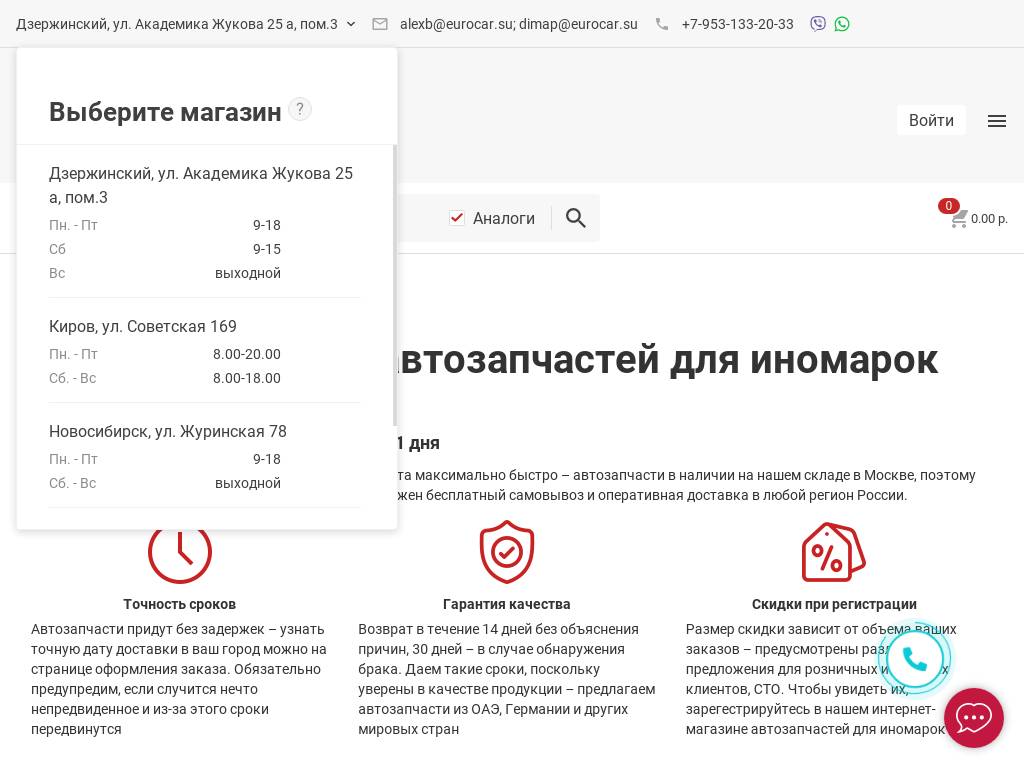Click the search magnifier icon
The height and width of the screenshot is (768, 1024).
(x=576, y=218)
